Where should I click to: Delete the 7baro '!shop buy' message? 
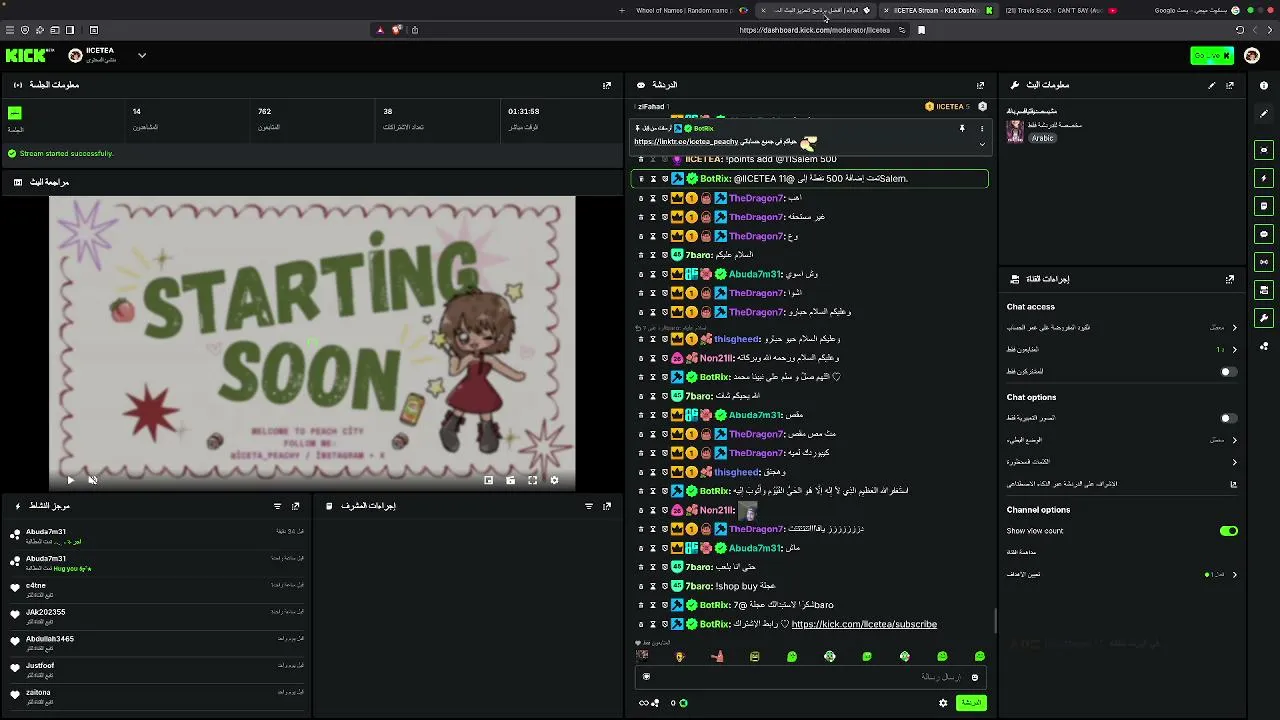click(641, 586)
